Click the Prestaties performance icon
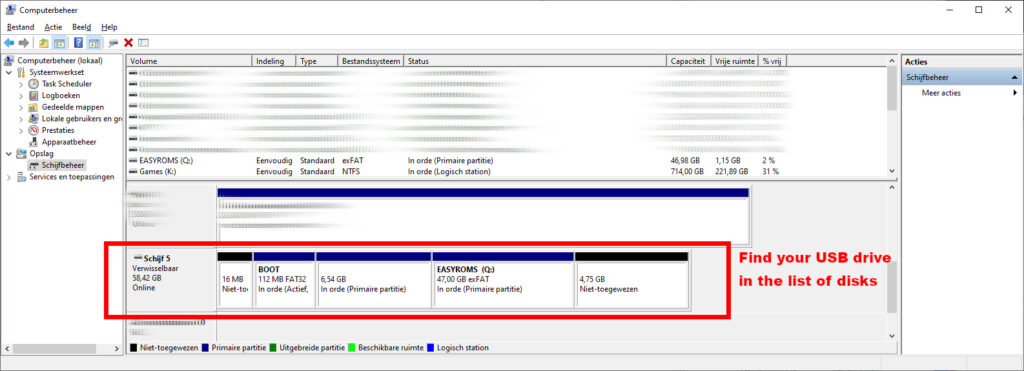Screen dimensions: 1024x371 tap(34, 130)
